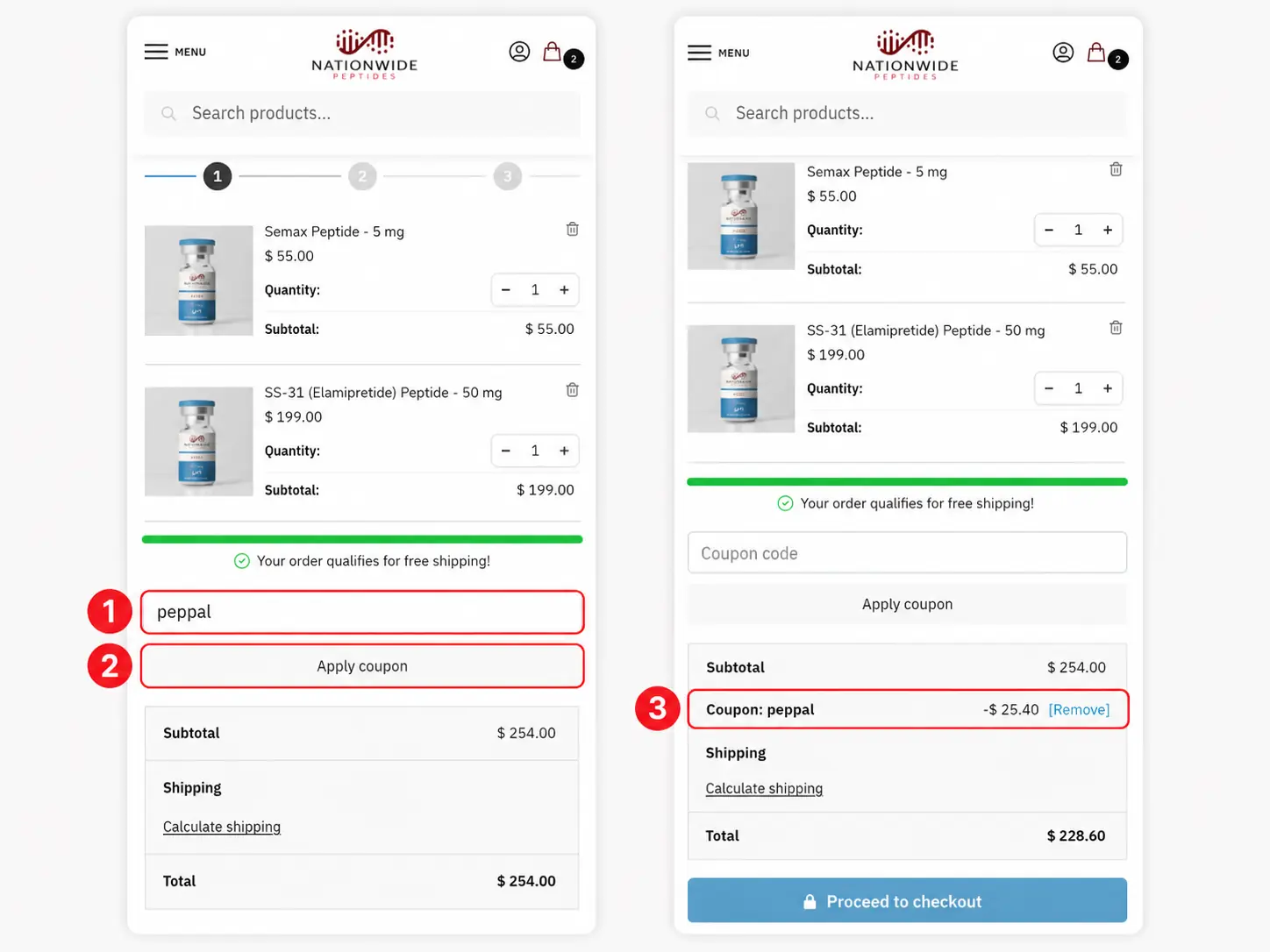Go to checkout step 3 indicator
This screenshot has width=1270, height=952.
[507, 176]
